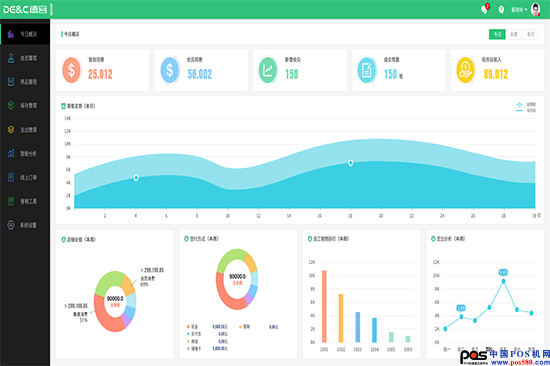Click the help question bubble icon in header
The image size is (550, 366).
[x=501, y=9]
